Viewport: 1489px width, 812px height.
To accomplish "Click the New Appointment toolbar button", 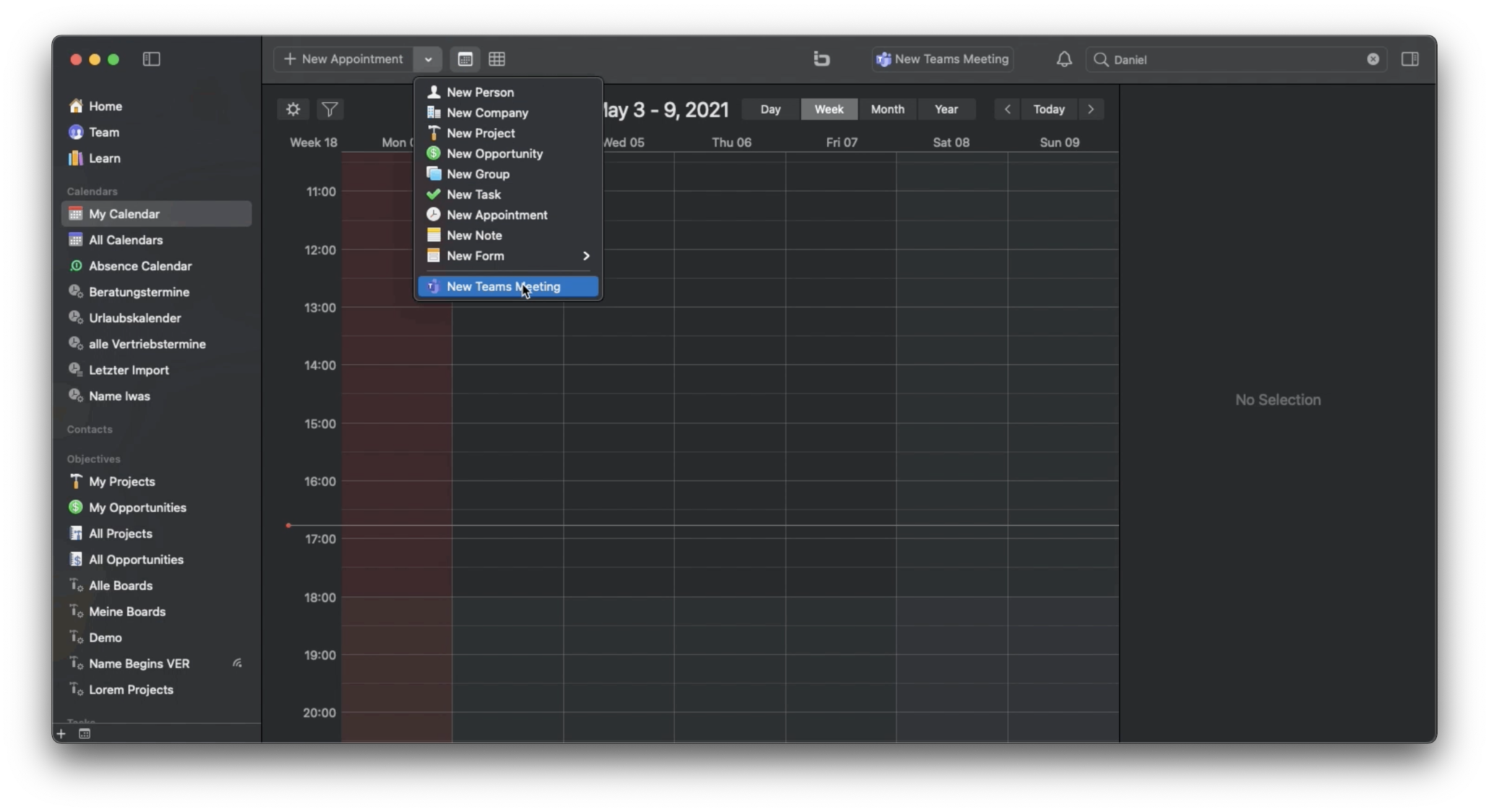I will click(x=343, y=59).
